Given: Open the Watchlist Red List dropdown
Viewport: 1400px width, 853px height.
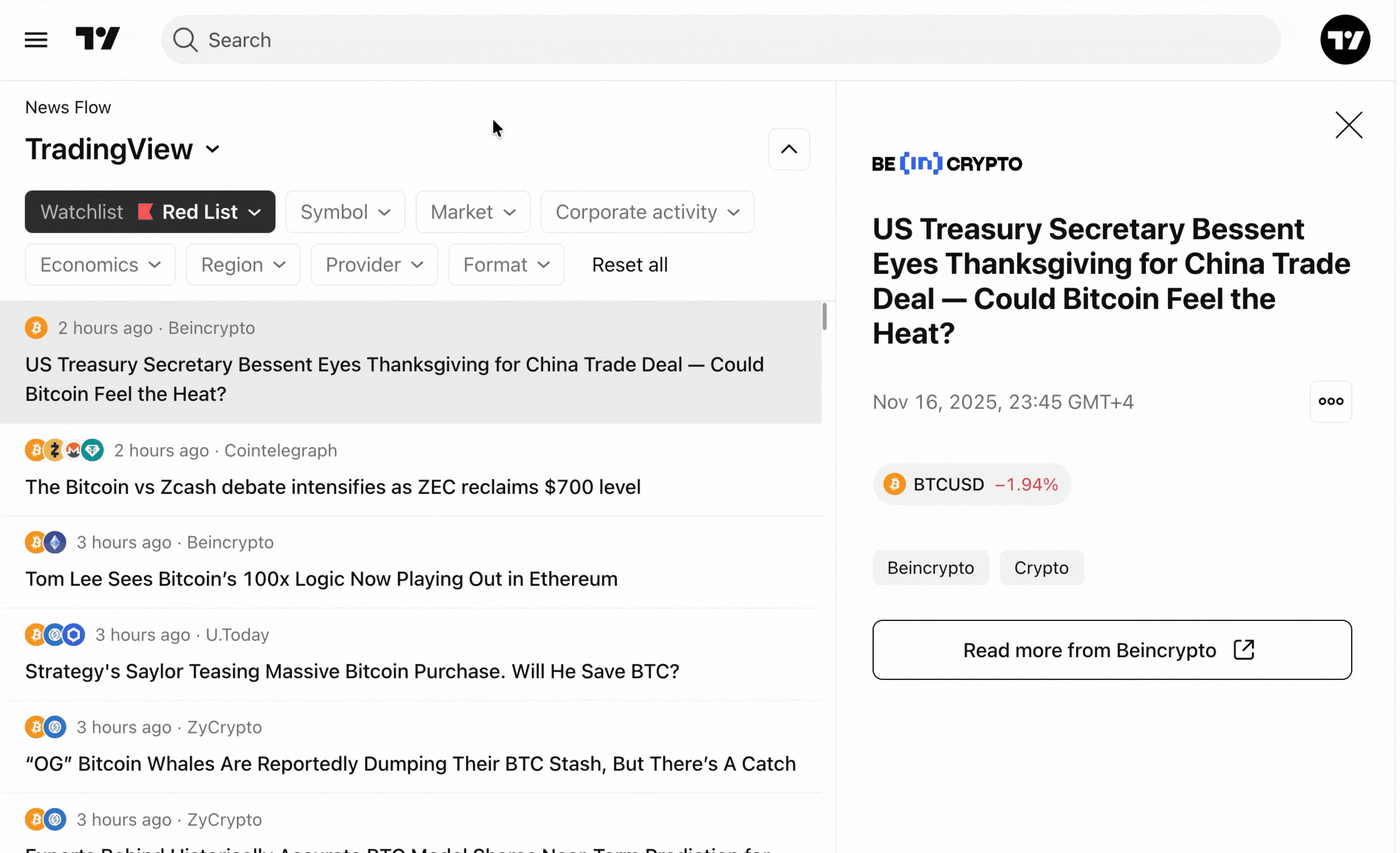Looking at the screenshot, I should [x=150, y=212].
